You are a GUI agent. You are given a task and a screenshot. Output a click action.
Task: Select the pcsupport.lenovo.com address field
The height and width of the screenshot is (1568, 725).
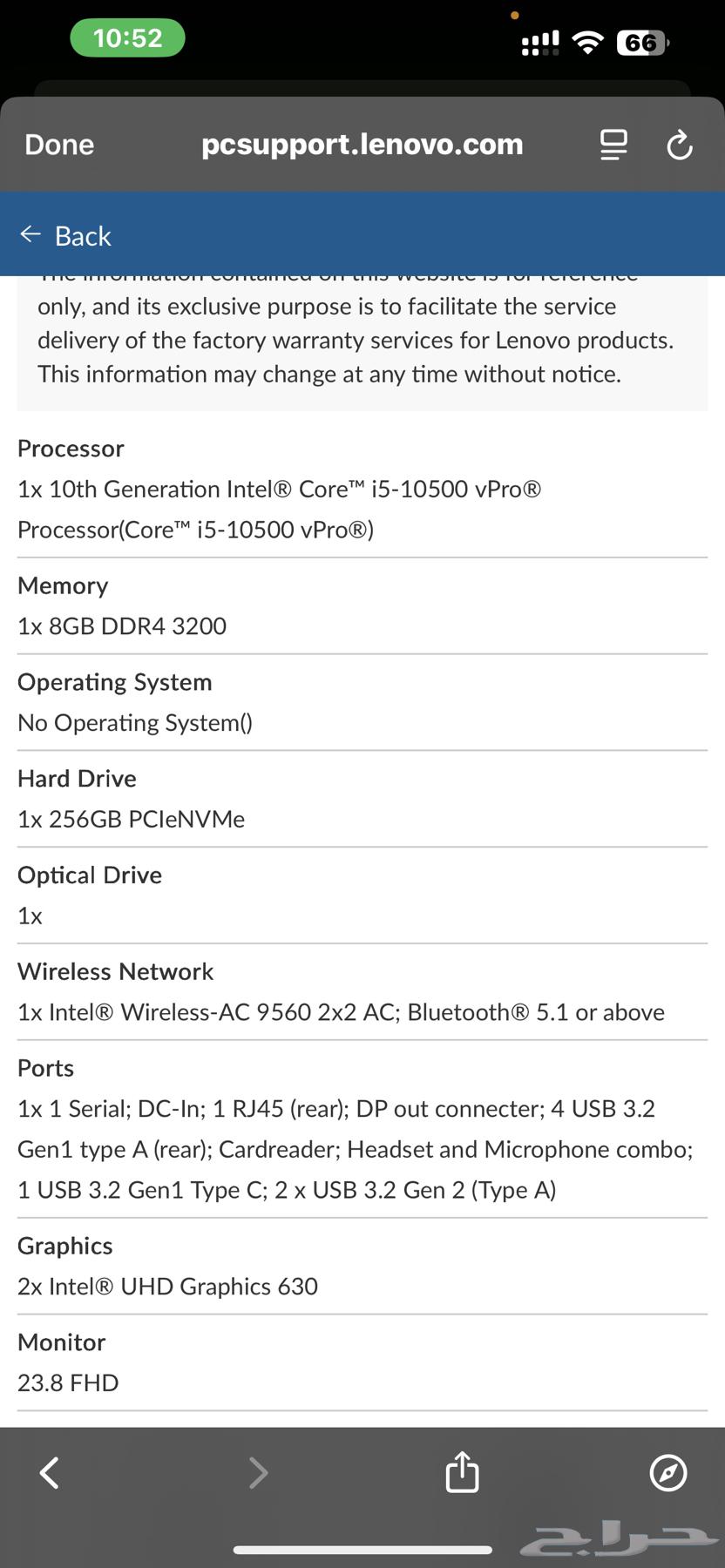[x=362, y=145]
